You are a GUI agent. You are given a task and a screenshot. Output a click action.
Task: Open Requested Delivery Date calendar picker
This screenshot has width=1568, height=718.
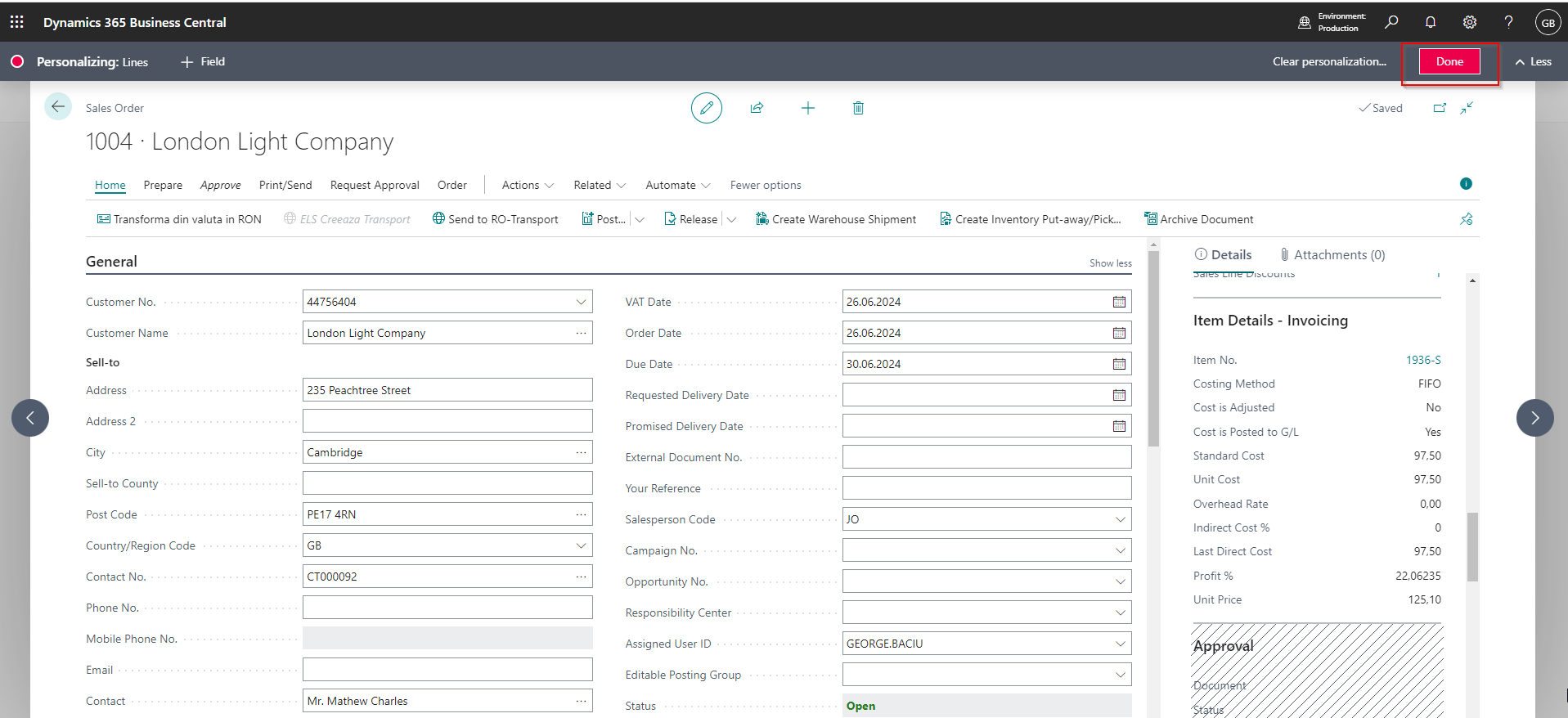pyautogui.click(x=1119, y=395)
